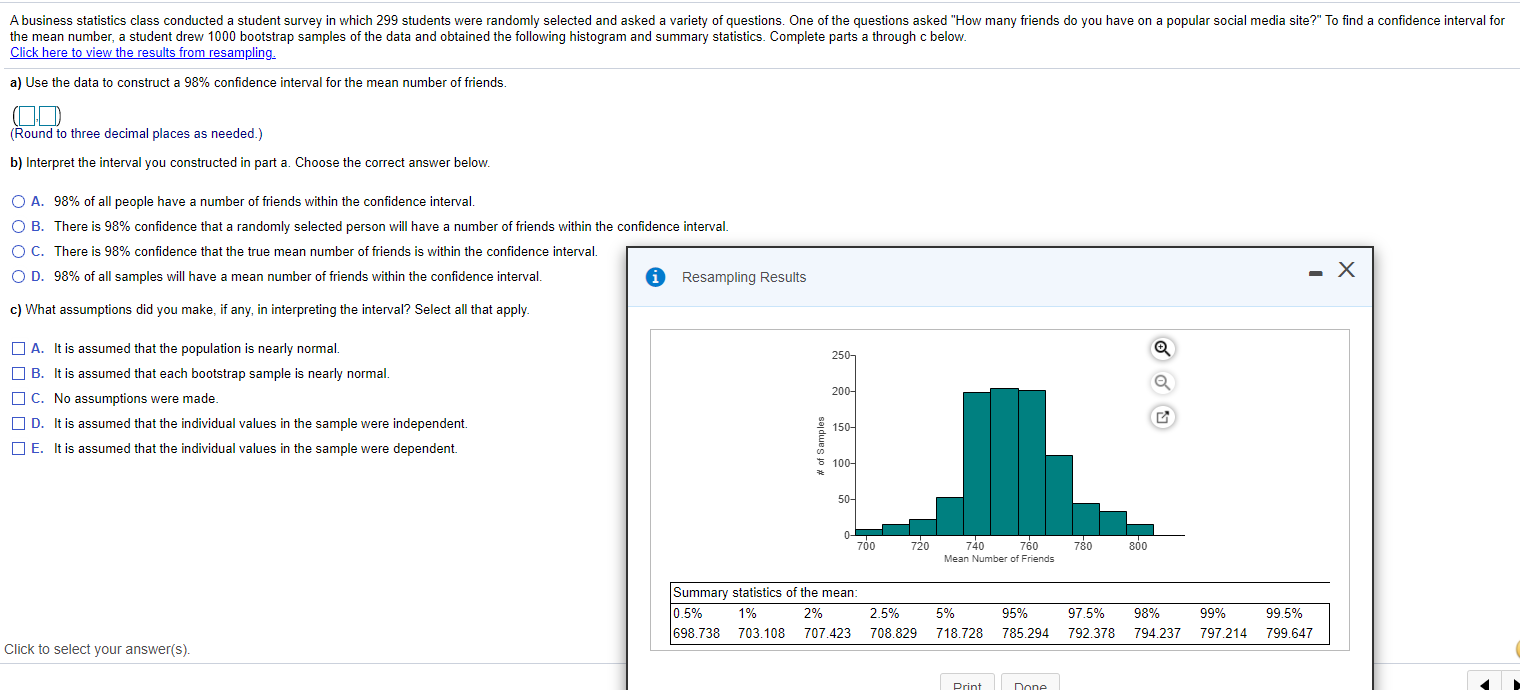Check E: sample values were dependent

tap(19, 449)
